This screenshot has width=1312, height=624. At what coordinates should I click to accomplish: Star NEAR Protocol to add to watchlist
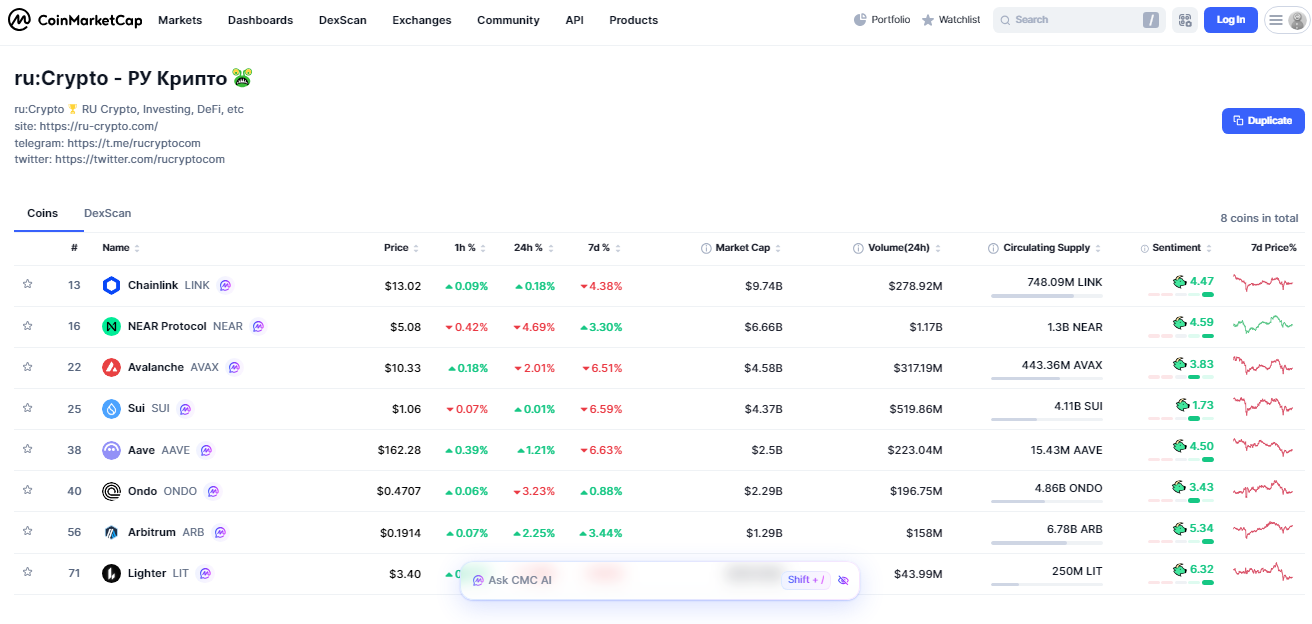click(28, 326)
